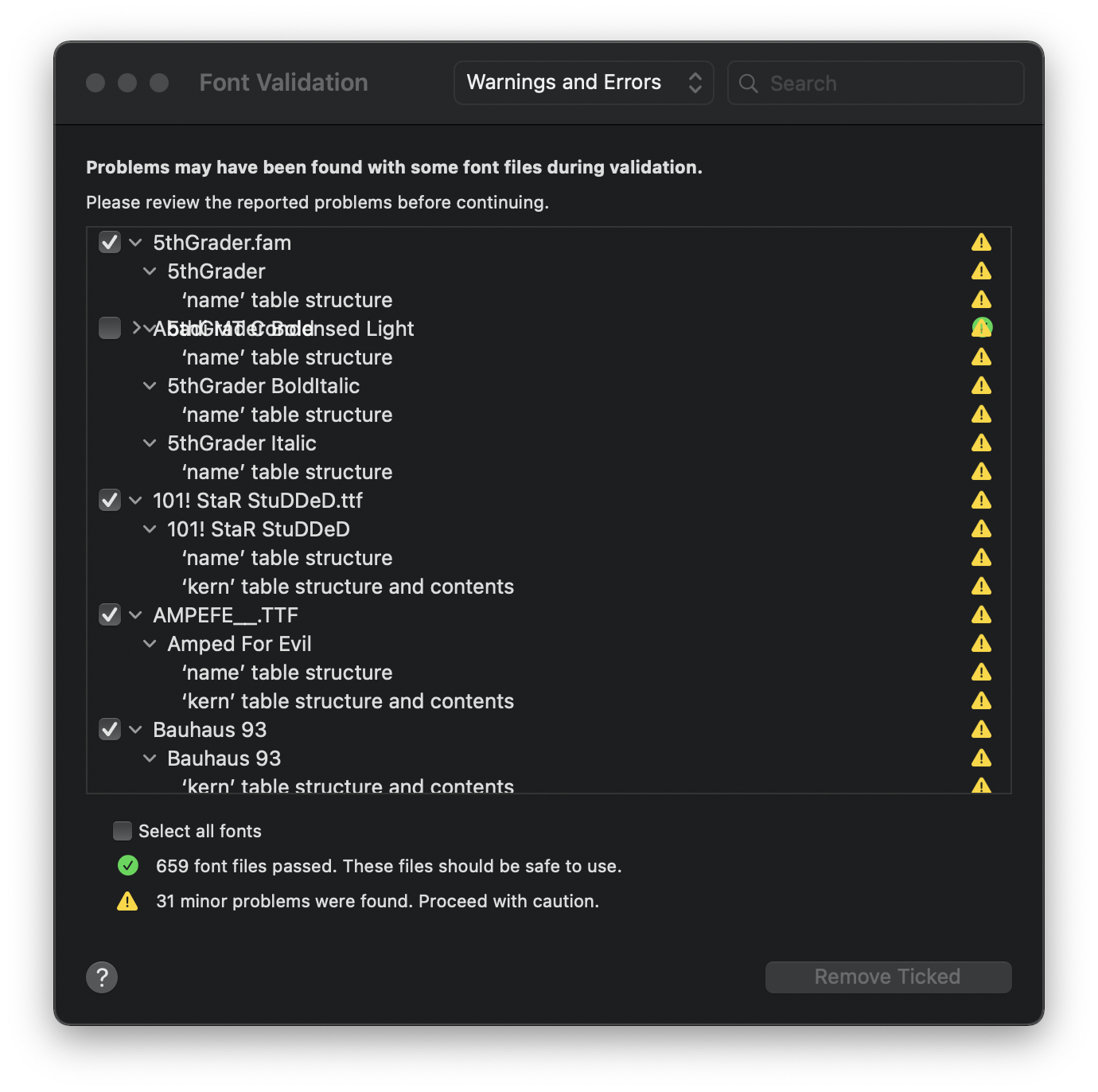Collapse the 5thGrader BoldItalic entry
Screen dimensions: 1098x1092
click(x=150, y=386)
